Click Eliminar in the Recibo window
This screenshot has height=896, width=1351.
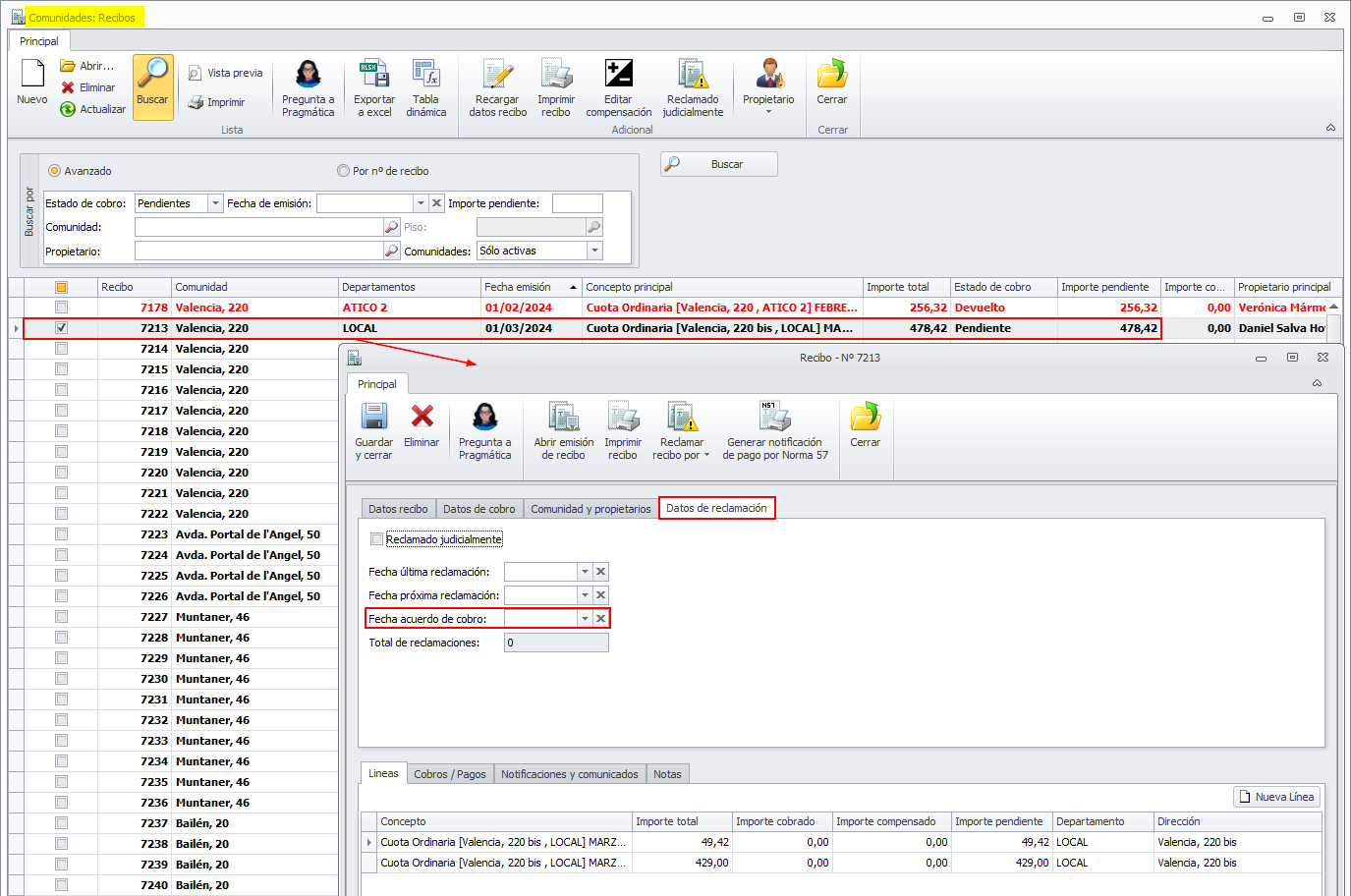click(422, 425)
